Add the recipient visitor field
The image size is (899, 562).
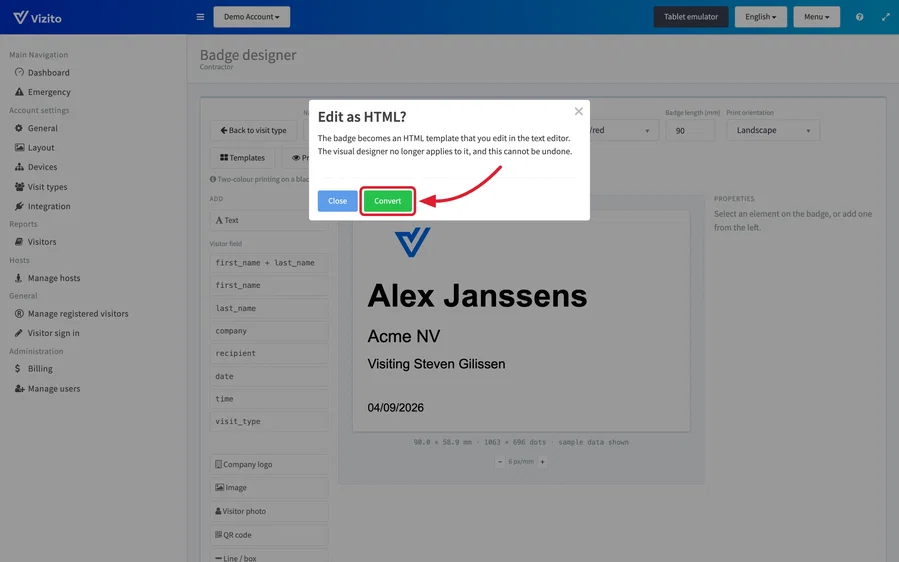269,353
